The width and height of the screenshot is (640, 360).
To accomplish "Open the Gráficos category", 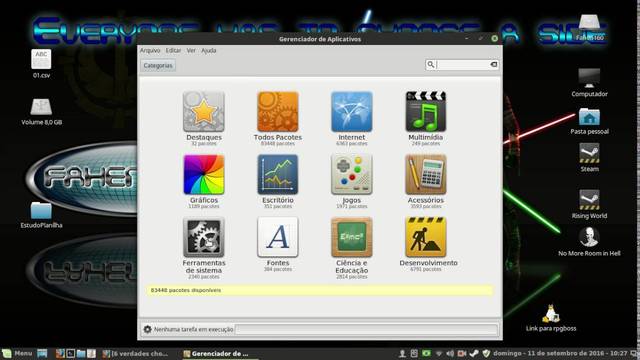I will [204, 181].
